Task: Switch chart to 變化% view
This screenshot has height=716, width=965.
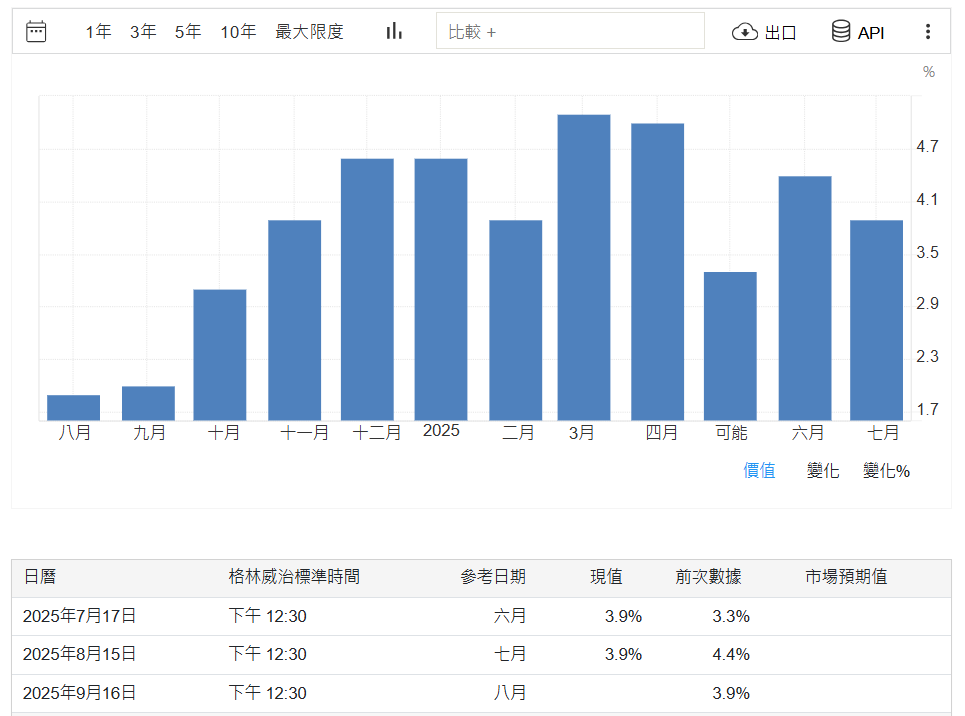Action: coord(886,471)
